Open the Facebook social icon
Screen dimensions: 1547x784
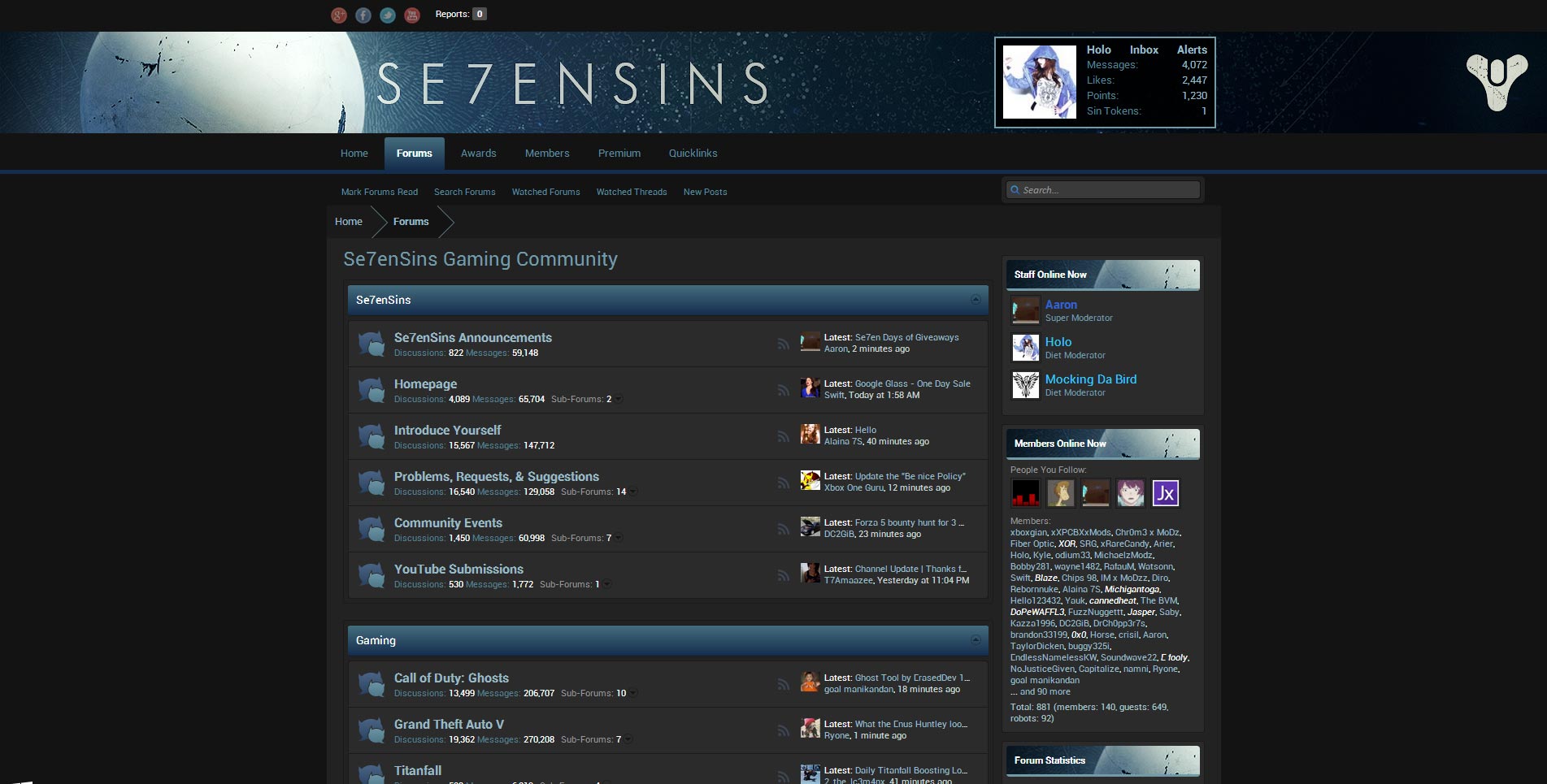363,15
